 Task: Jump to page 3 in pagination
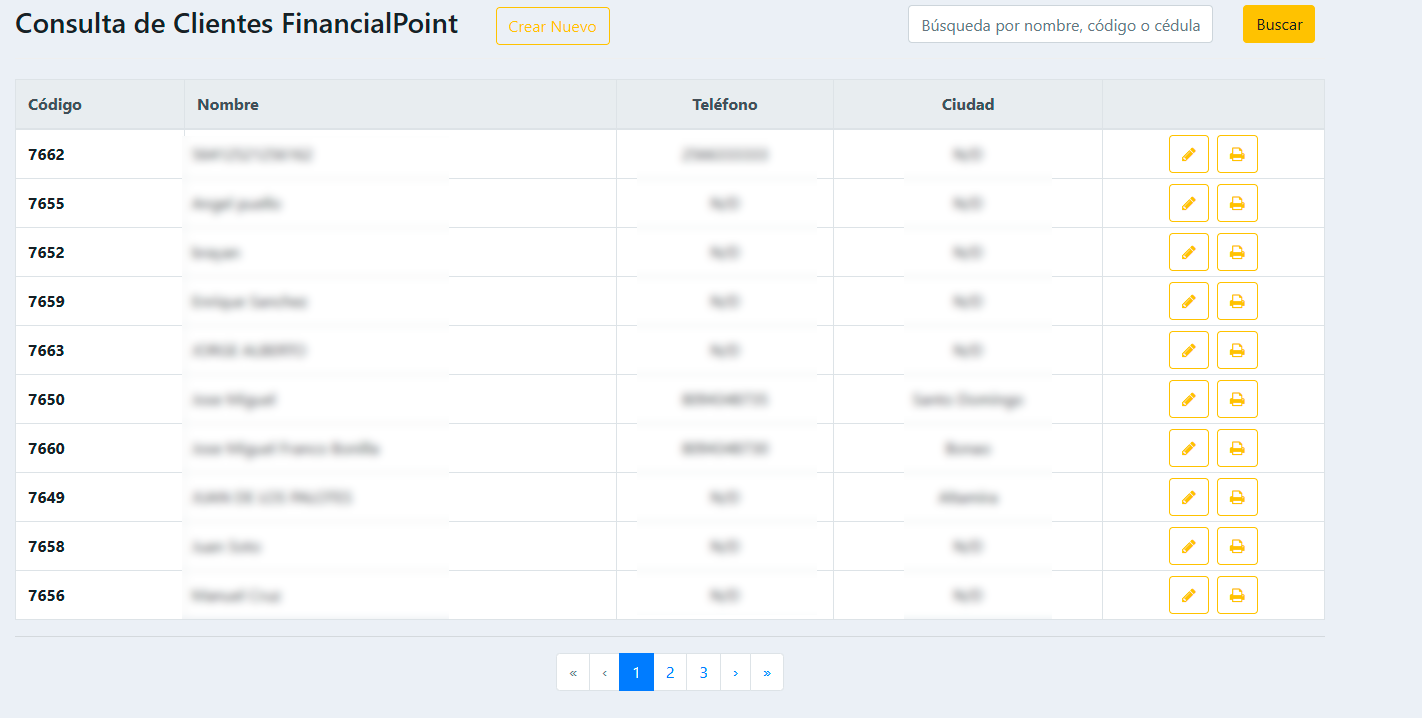tap(704, 672)
